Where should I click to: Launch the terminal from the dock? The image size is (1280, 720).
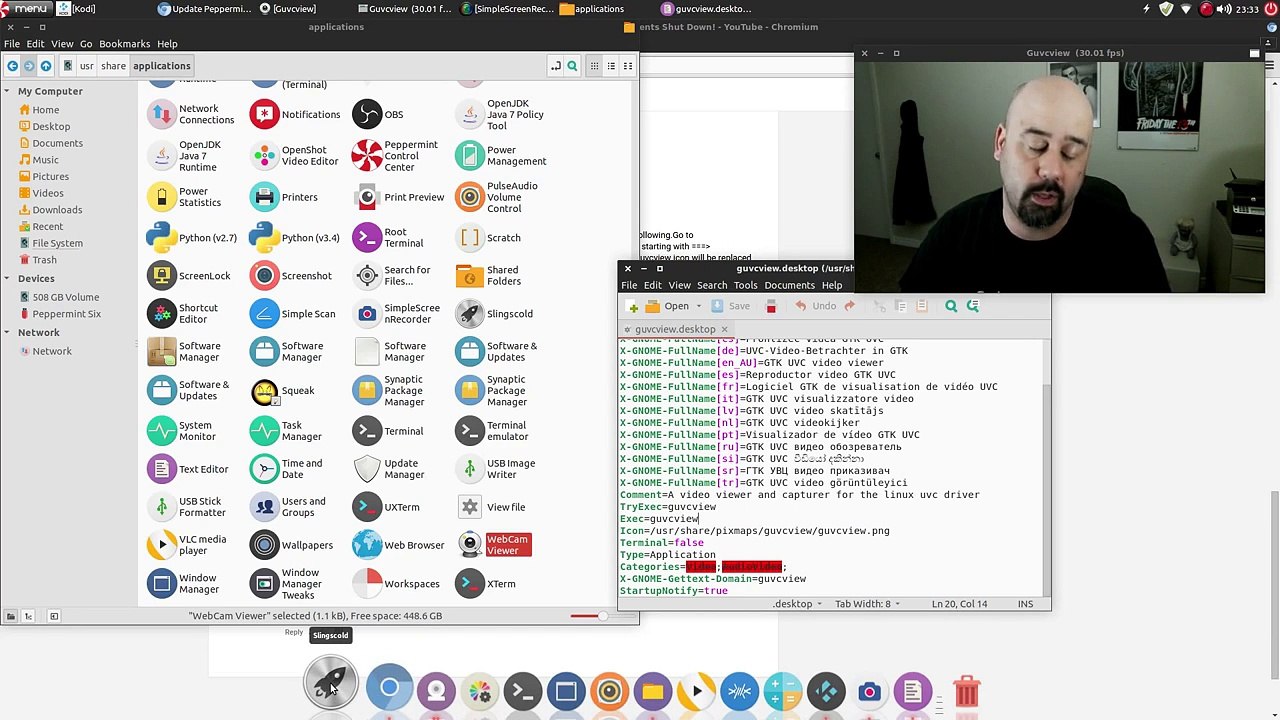point(522,691)
